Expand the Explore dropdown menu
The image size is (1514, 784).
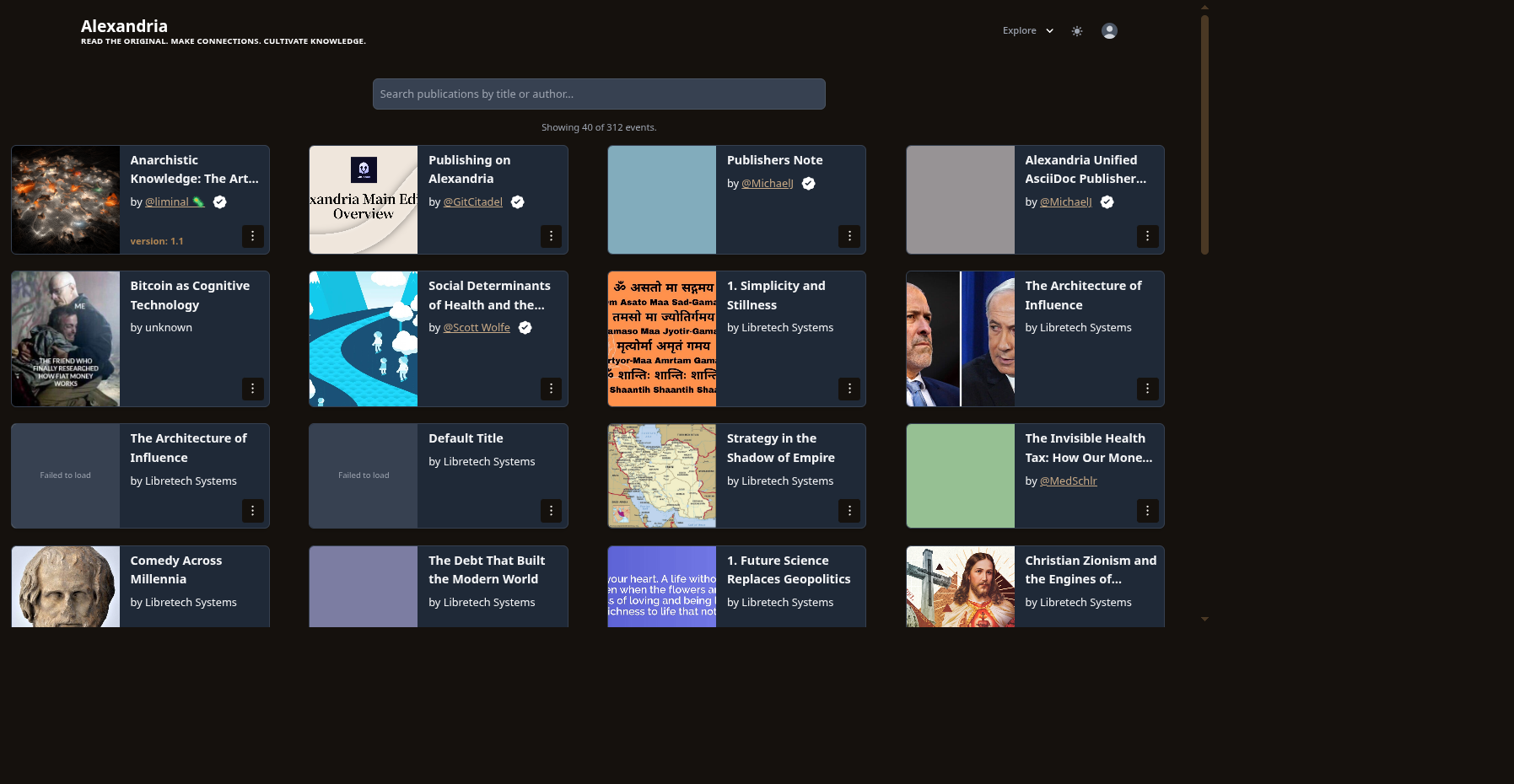1027,31
